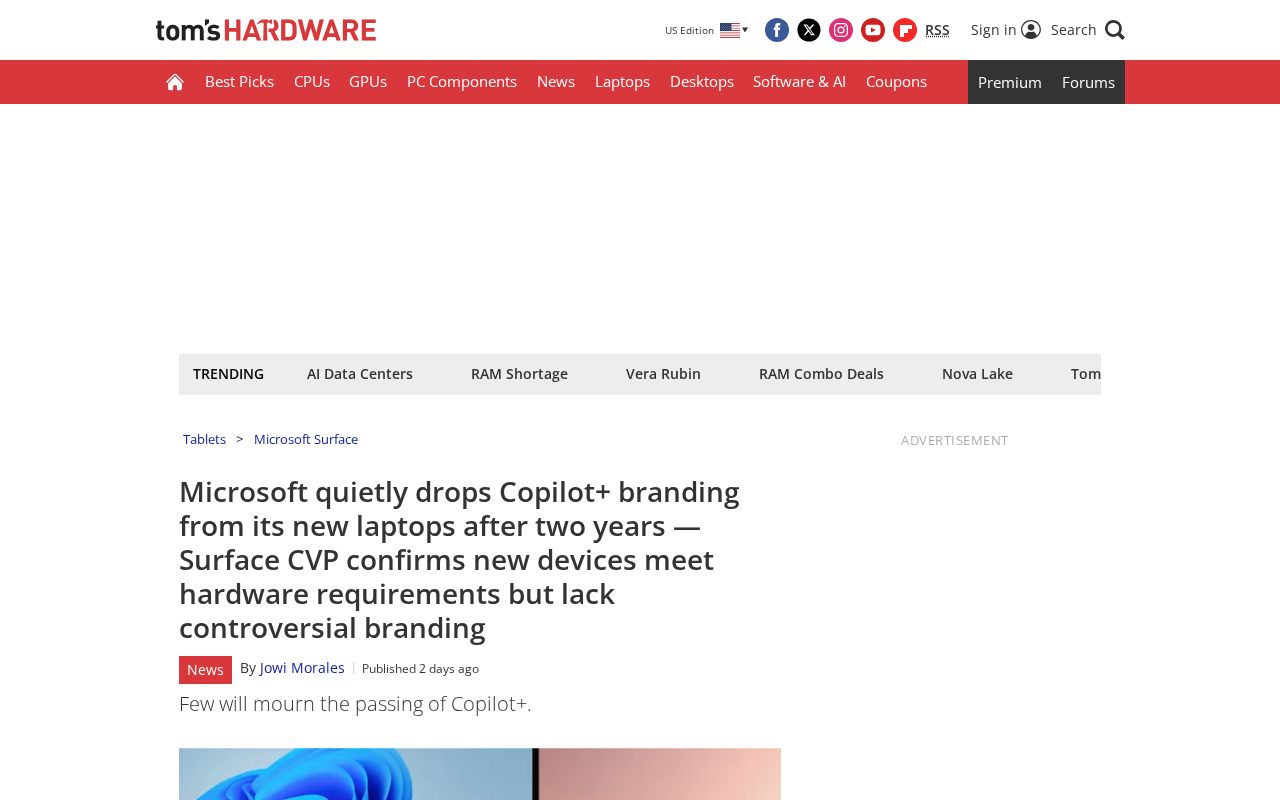Go to the News section in navbar
The image size is (1280, 800).
556,82
